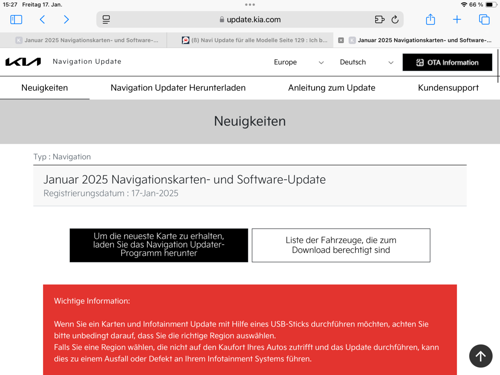Tap the 15:27 clock in status bar
Image resolution: width=500 pixels, height=375 pixels.
point(10,5)
